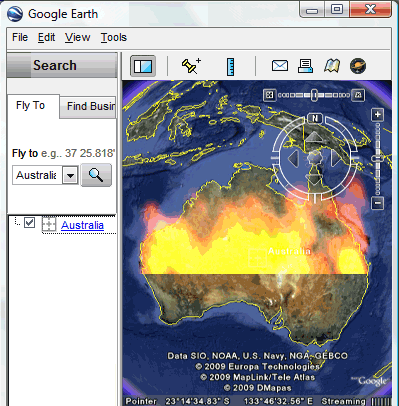Click the print icon in toolbar
The width and height of the screenshot is (399, 406).
pos(305,66)
